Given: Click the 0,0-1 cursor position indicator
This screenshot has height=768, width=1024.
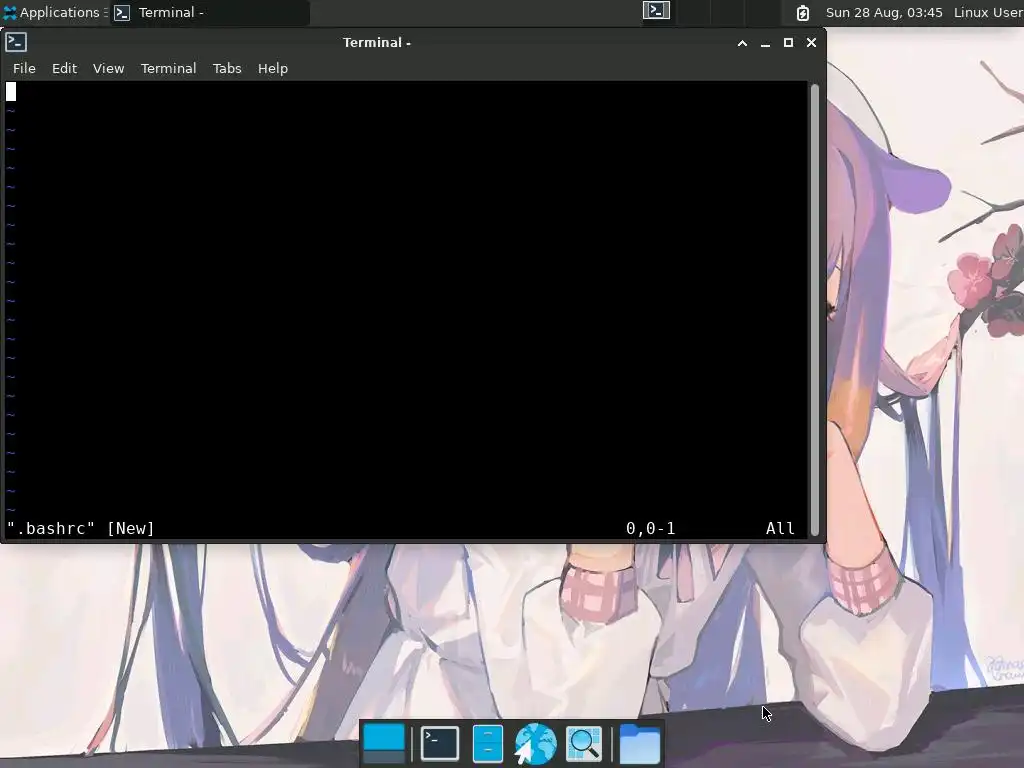Looking at the screenshot, I should point(650,528).
